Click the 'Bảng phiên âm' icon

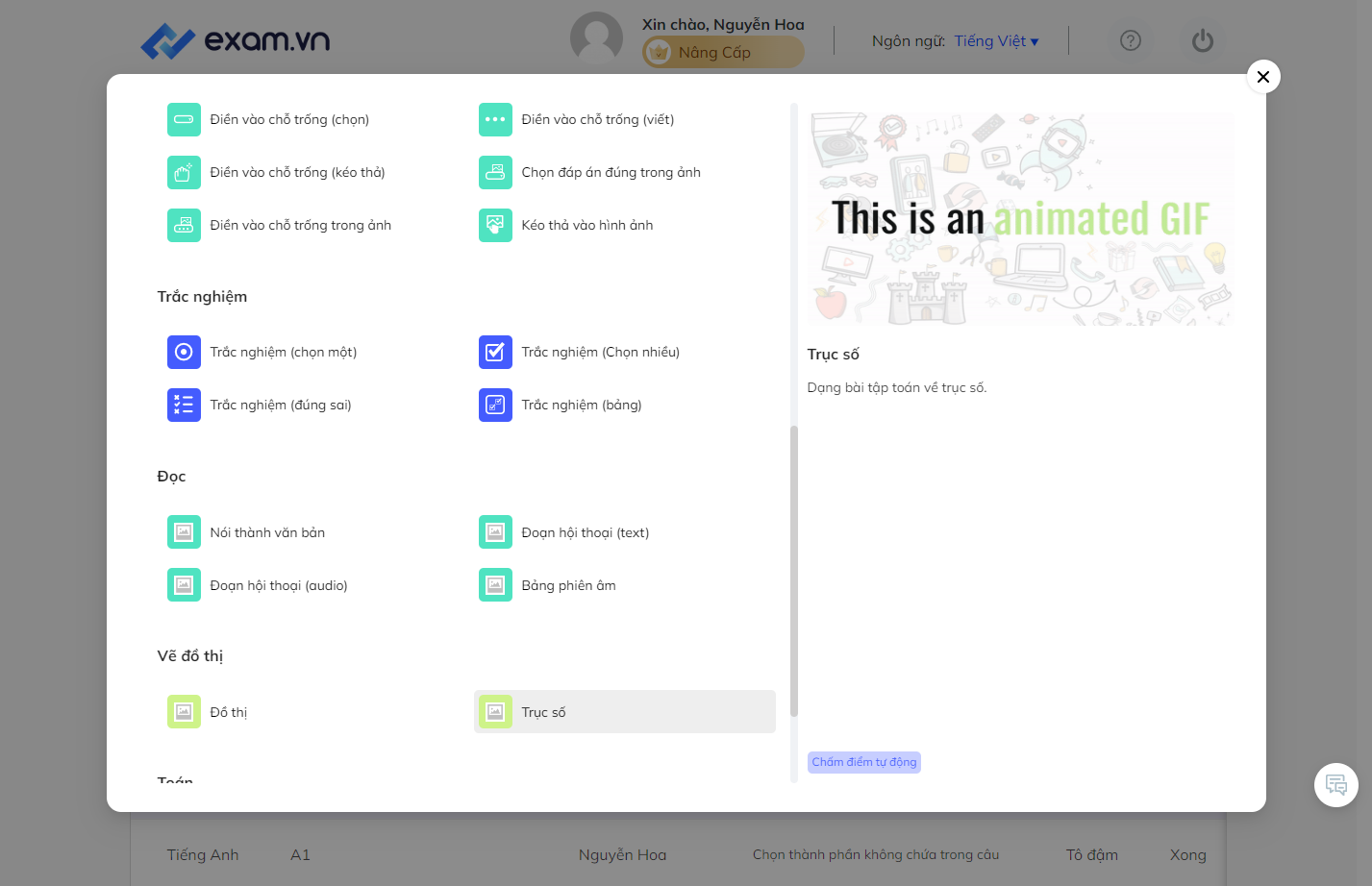click(495, 584)
